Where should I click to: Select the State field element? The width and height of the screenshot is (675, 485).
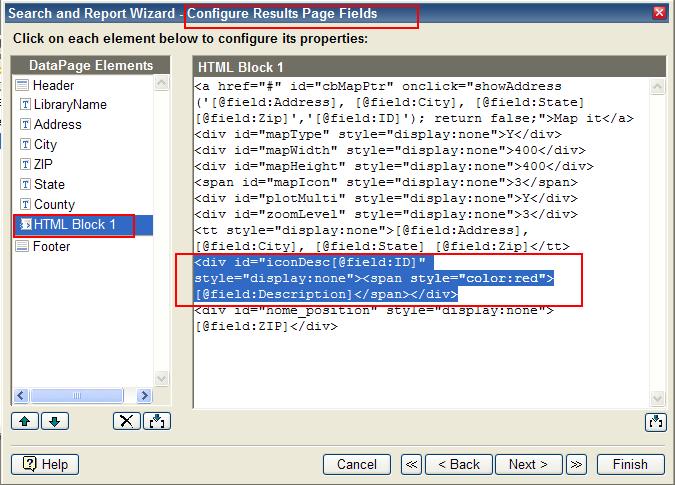coord(49,184)
